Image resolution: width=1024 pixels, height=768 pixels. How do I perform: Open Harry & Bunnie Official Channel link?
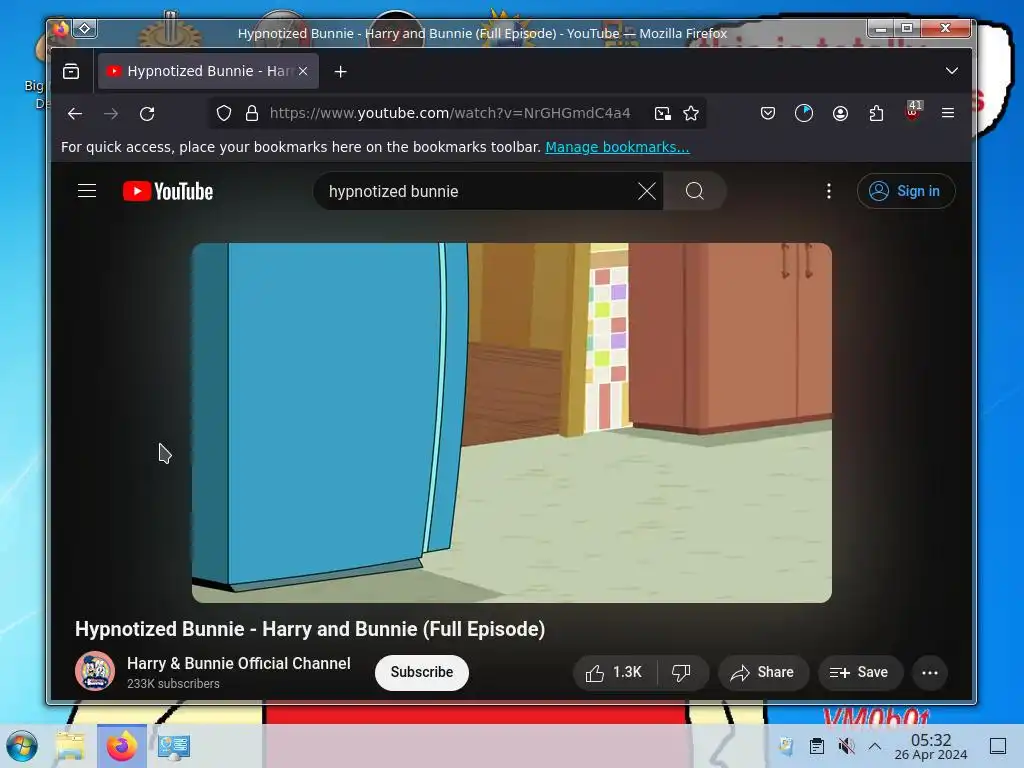pyautogui.click(x=238, y=664)
